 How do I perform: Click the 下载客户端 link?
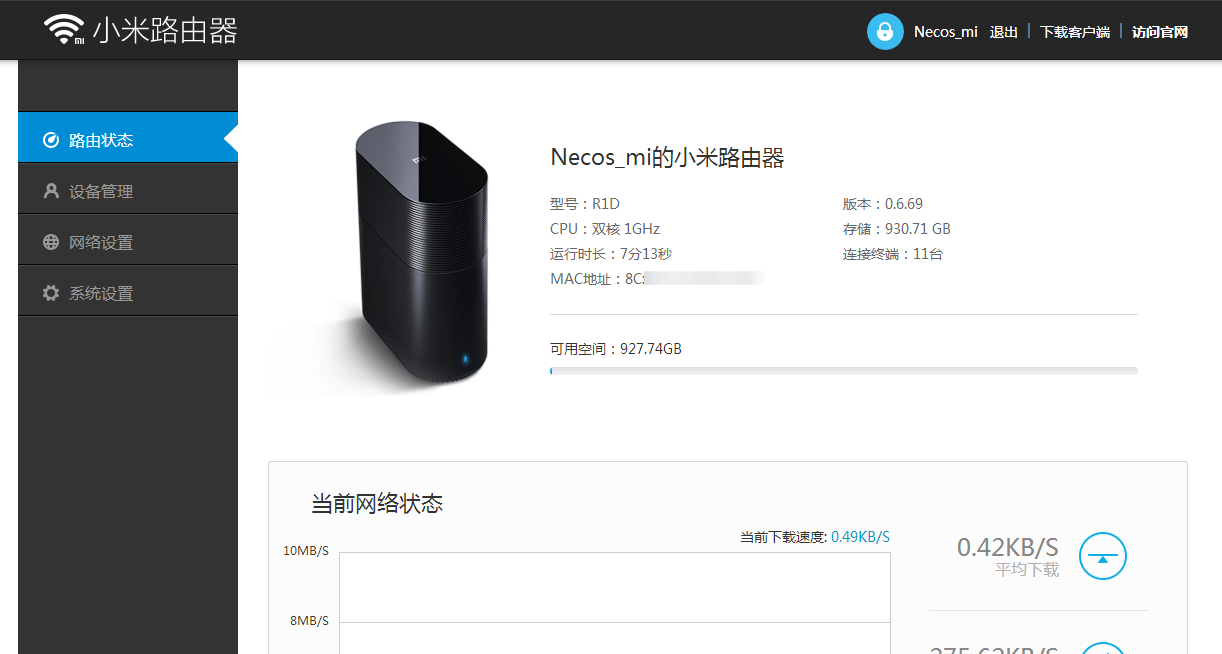point(1075,32)
